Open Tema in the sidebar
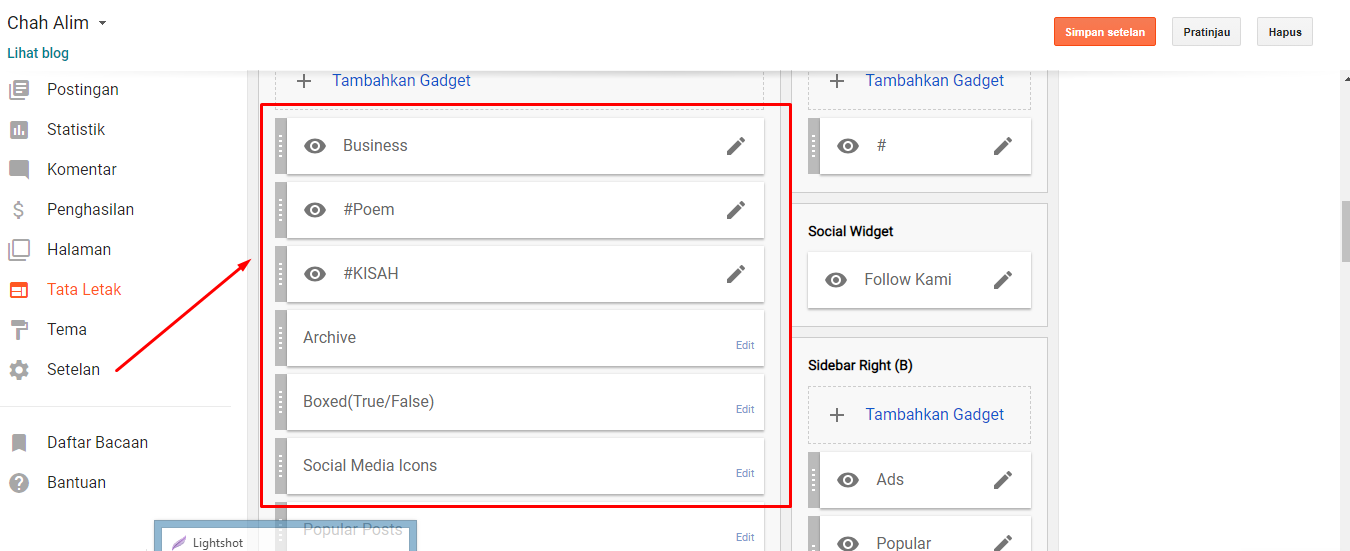 click(x=66, y=330)
